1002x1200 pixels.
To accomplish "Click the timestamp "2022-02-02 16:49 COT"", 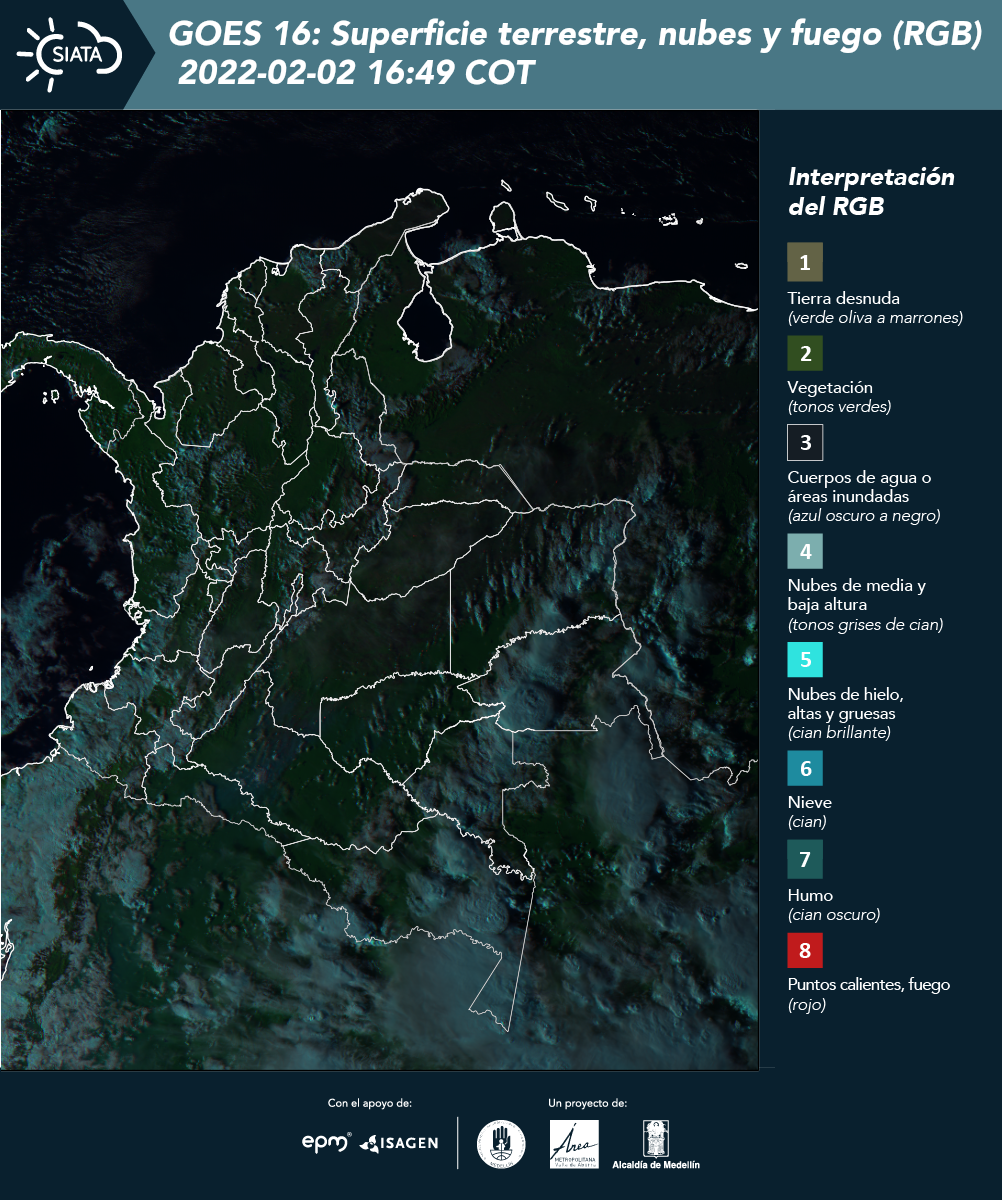I will click(x=356, y=74).
